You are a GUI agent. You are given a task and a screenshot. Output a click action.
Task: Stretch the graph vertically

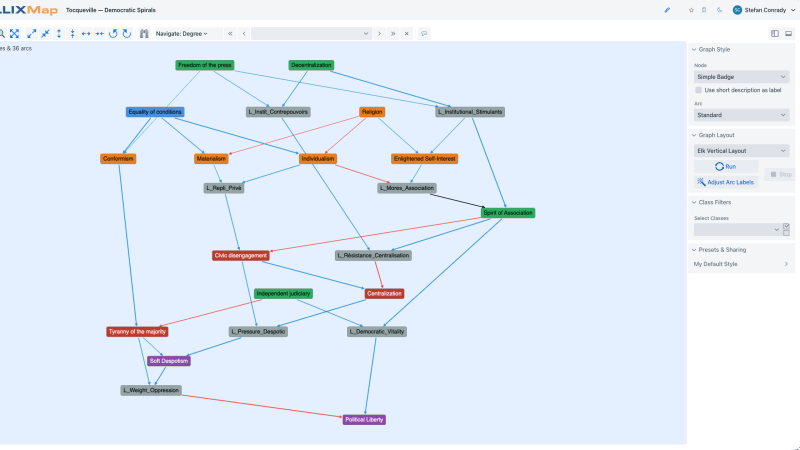(x=59, y=34)
